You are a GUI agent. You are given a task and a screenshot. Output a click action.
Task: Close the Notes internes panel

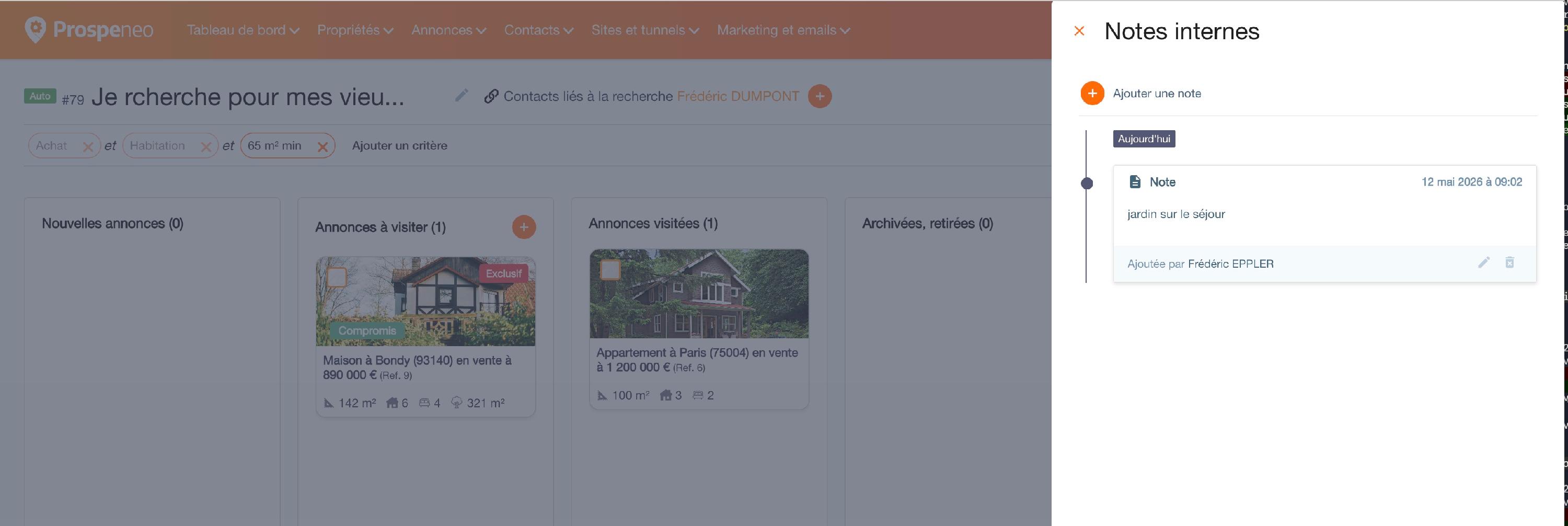click(1079, 30)
